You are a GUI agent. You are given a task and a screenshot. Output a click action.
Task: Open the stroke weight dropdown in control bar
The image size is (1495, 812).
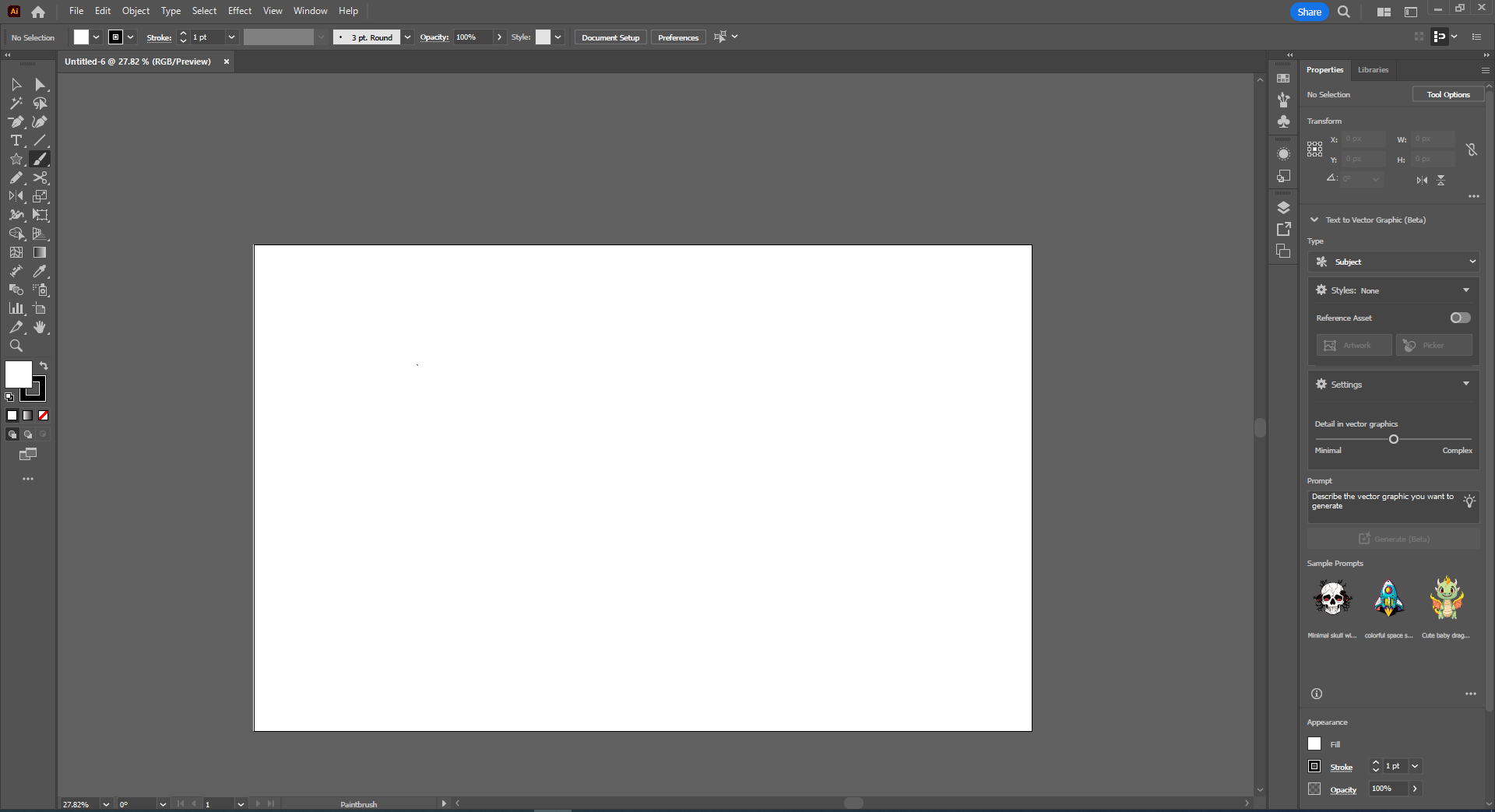(231, 37)
